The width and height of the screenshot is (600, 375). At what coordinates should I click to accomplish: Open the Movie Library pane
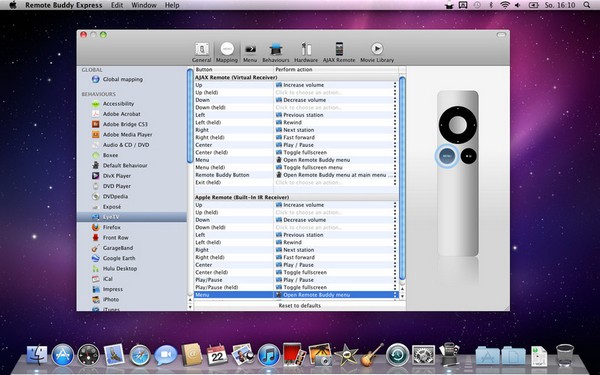coord(377,52)
